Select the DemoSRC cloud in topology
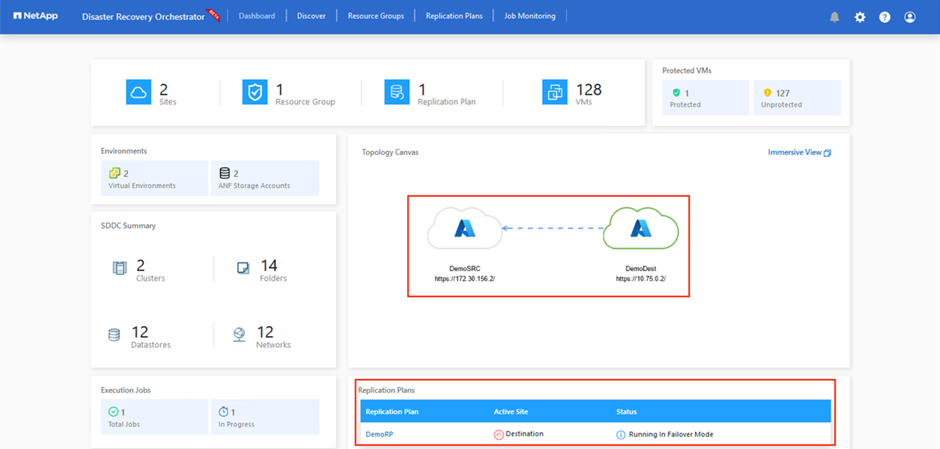 (x=465, y=229)
